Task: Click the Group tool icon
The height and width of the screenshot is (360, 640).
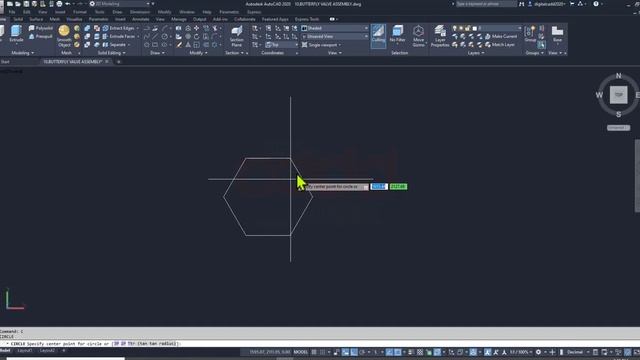Action: pos(530,33)
